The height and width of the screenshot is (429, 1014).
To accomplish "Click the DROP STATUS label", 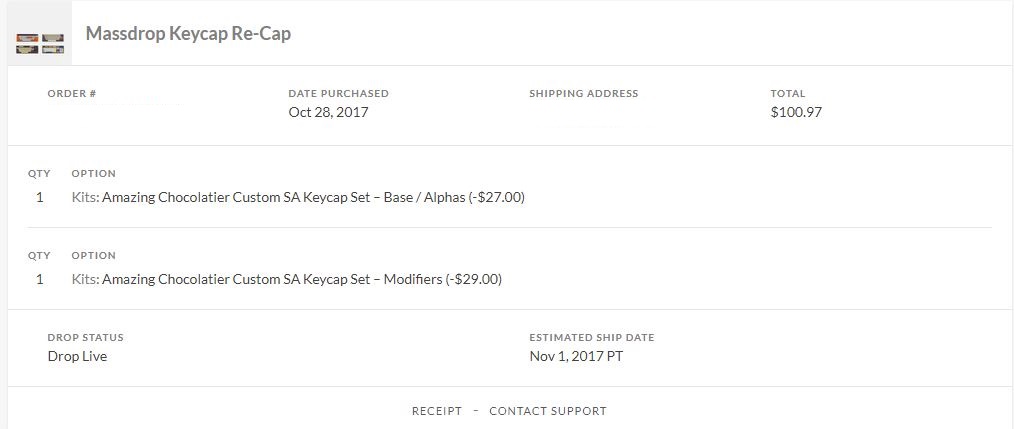I will [x=85, y=338].
